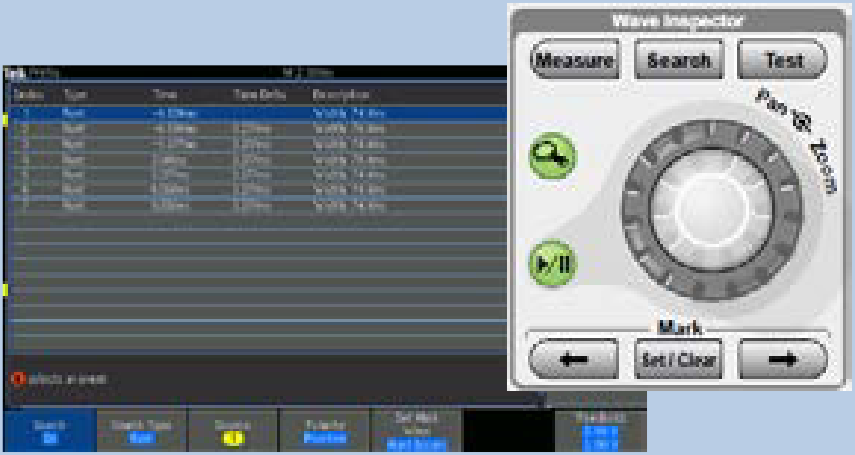Click the green magnifier zoom button
This screenshot has height=455, width=855.
click(548, 156)
